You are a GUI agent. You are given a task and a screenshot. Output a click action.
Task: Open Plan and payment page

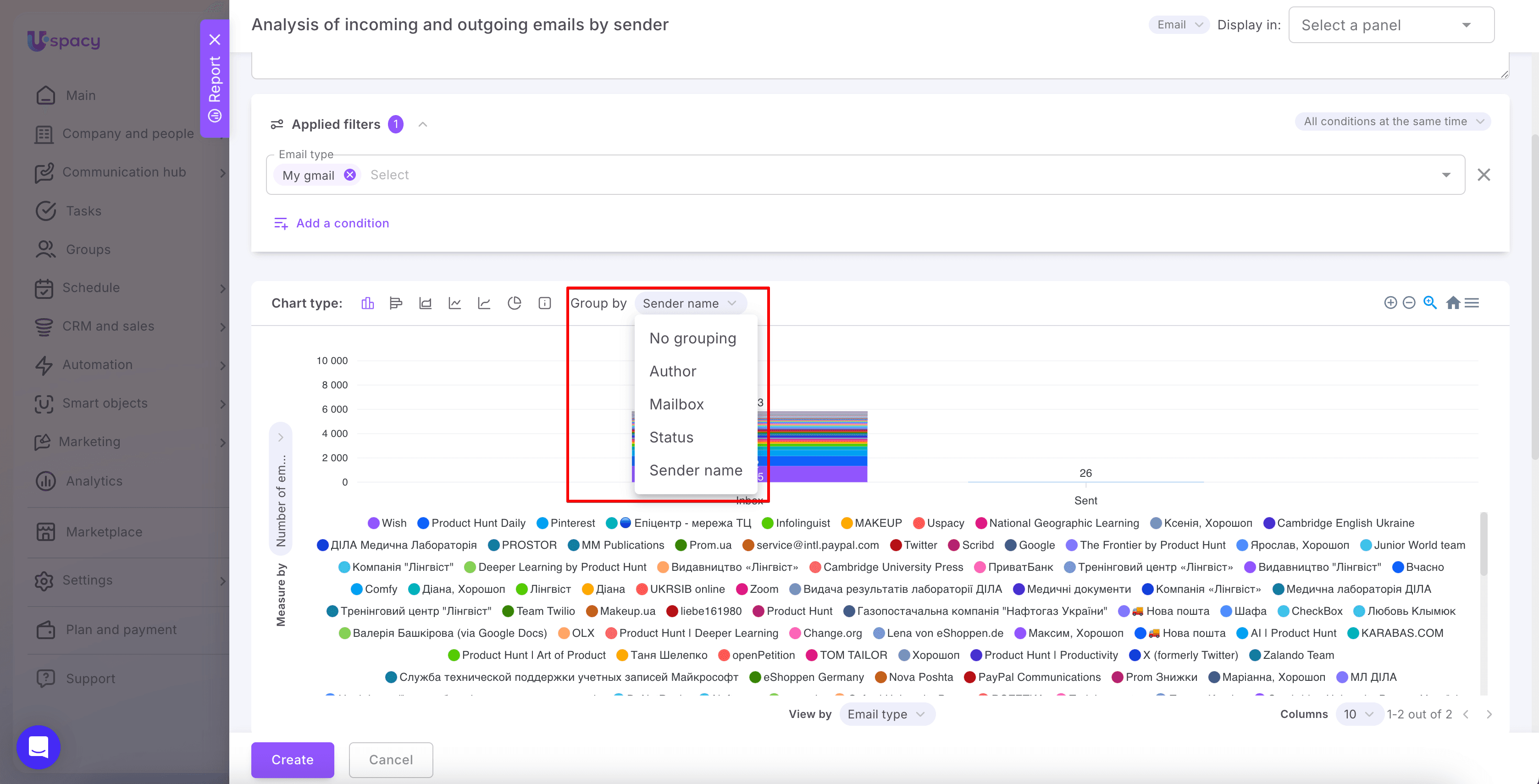tap(121, 629)
